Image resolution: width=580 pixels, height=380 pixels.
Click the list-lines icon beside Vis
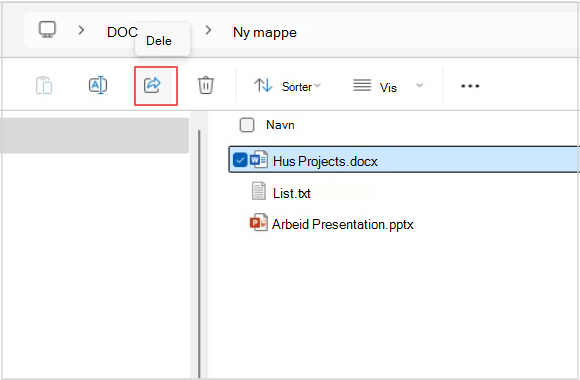362,85
